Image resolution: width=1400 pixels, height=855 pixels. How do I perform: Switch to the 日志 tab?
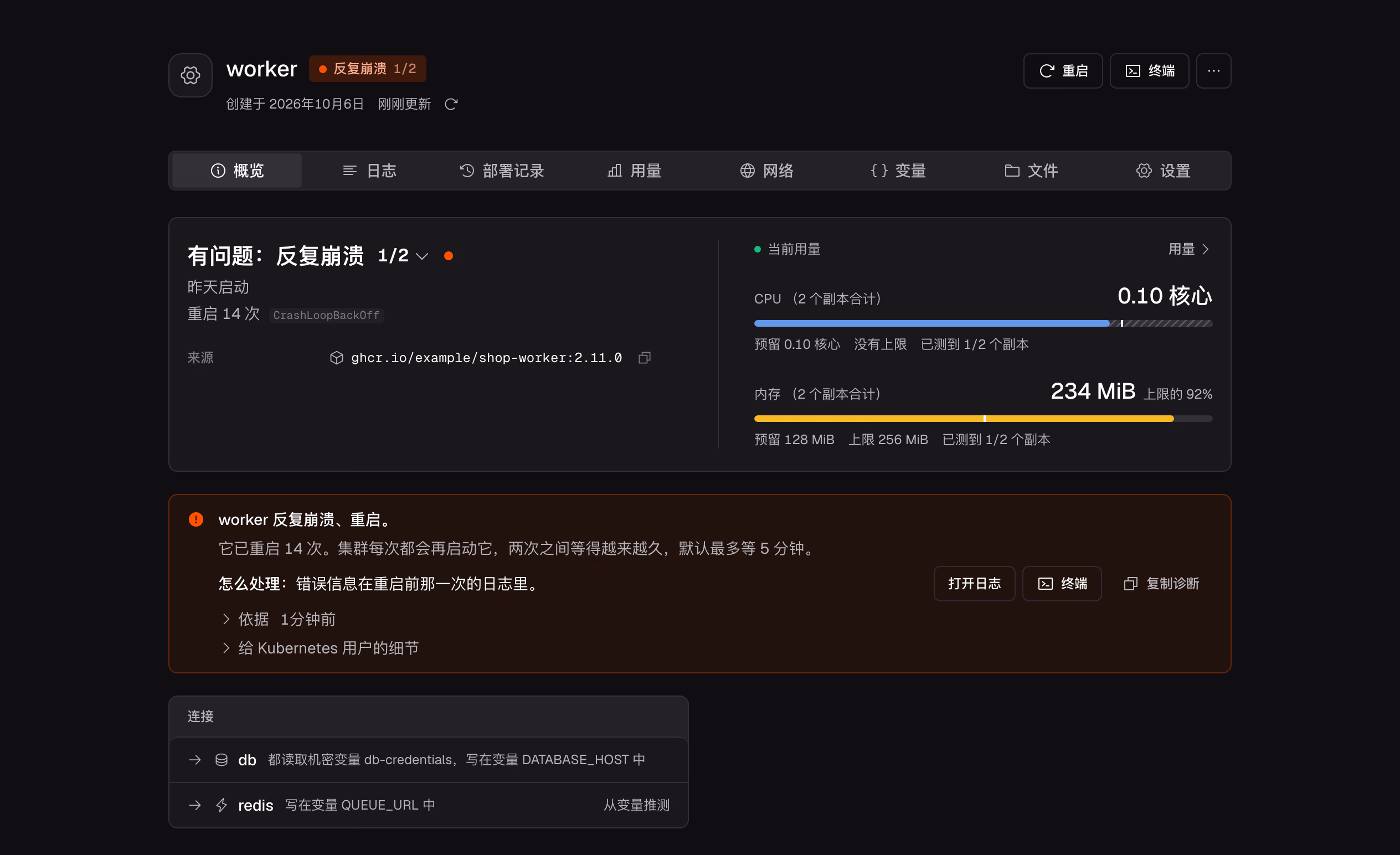pyautogui.click(x=369, y=171)
